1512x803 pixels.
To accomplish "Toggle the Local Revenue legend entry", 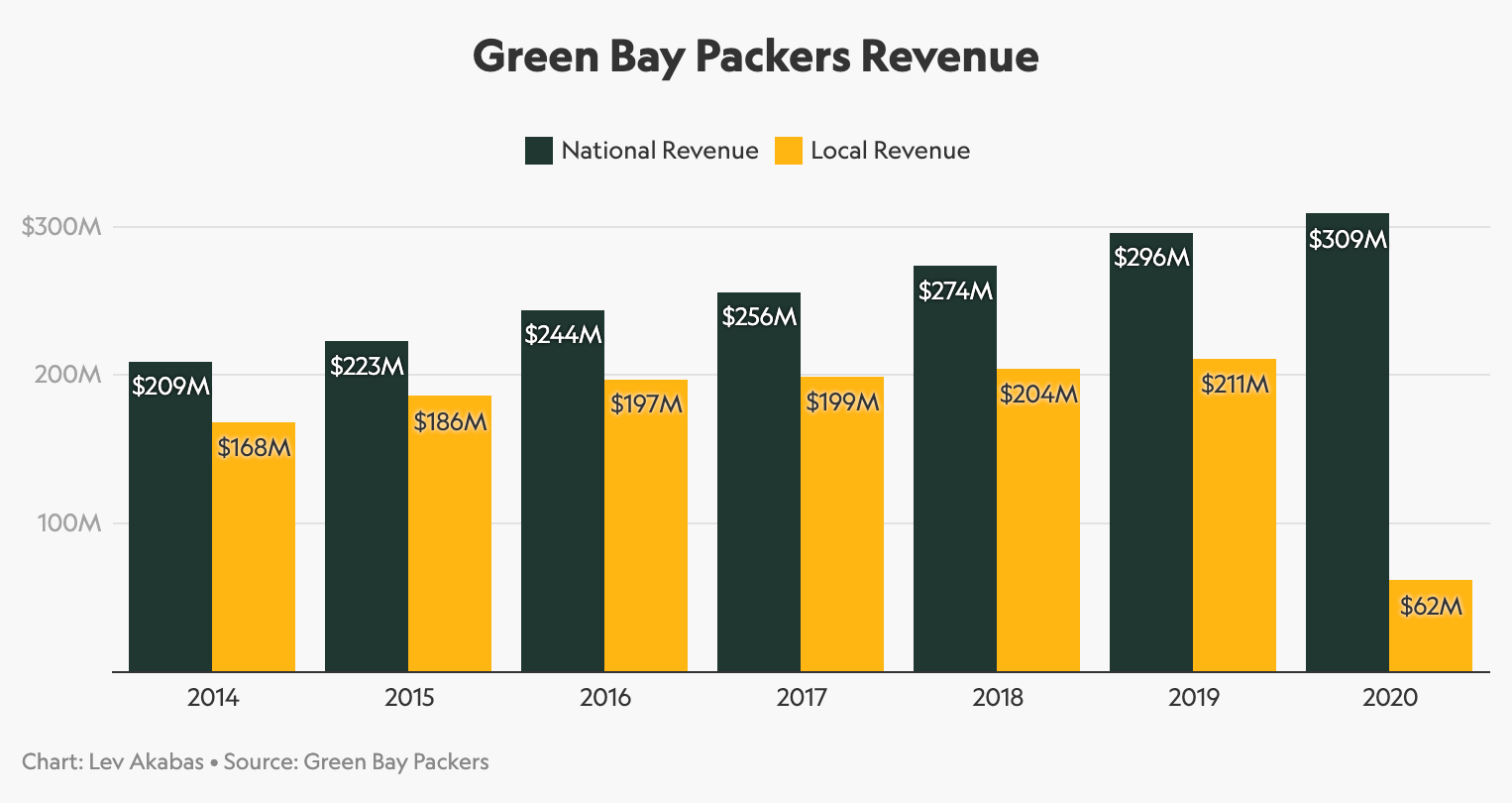I will click(x=874, y=150).
